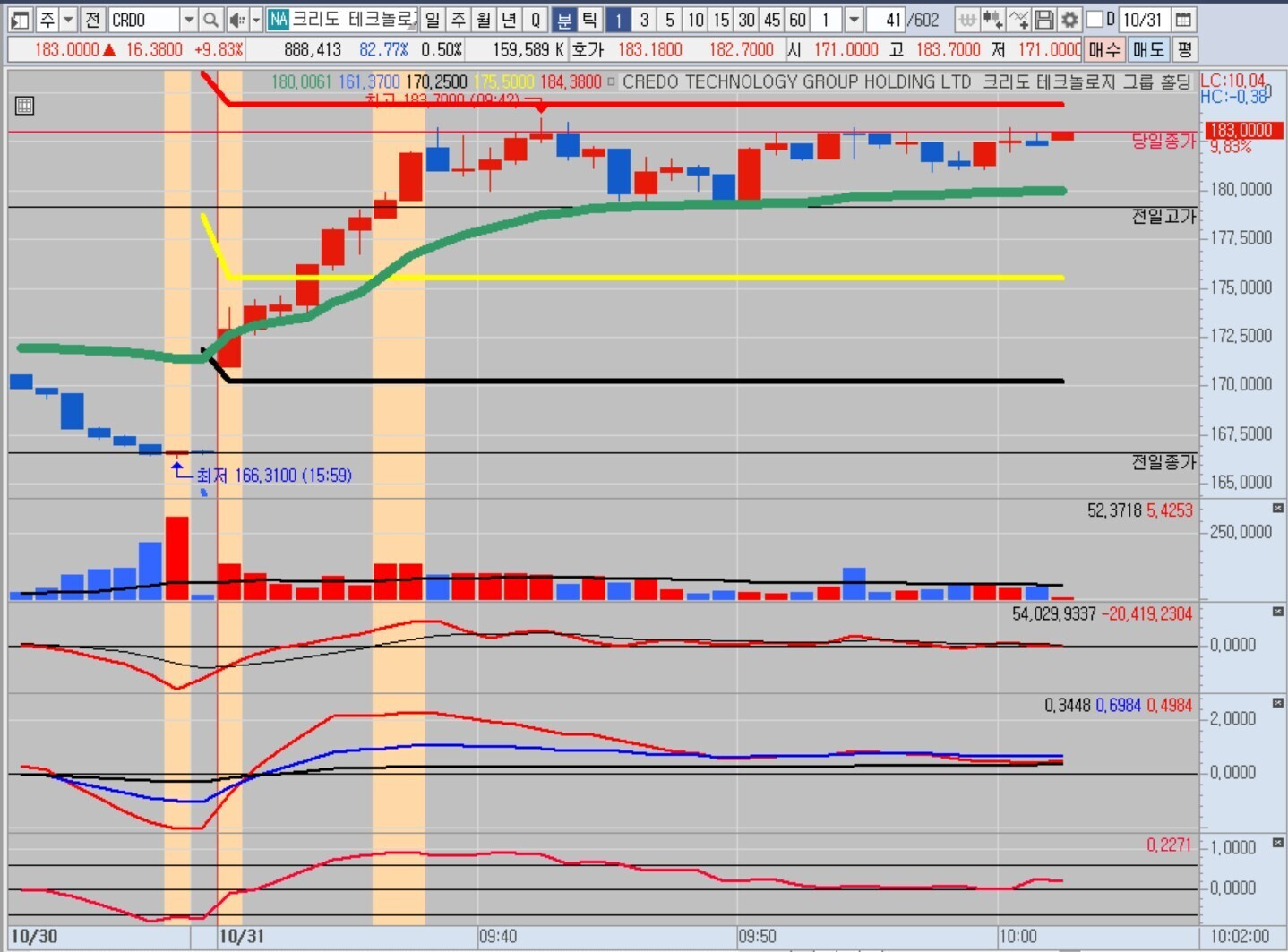Click the NA market badge icon
Viewport: 1288px width, 952px height.
coord(278,19)
